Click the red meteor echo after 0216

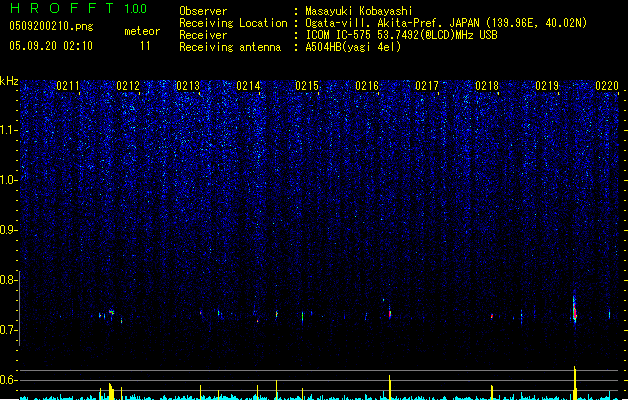pos(390,313)
